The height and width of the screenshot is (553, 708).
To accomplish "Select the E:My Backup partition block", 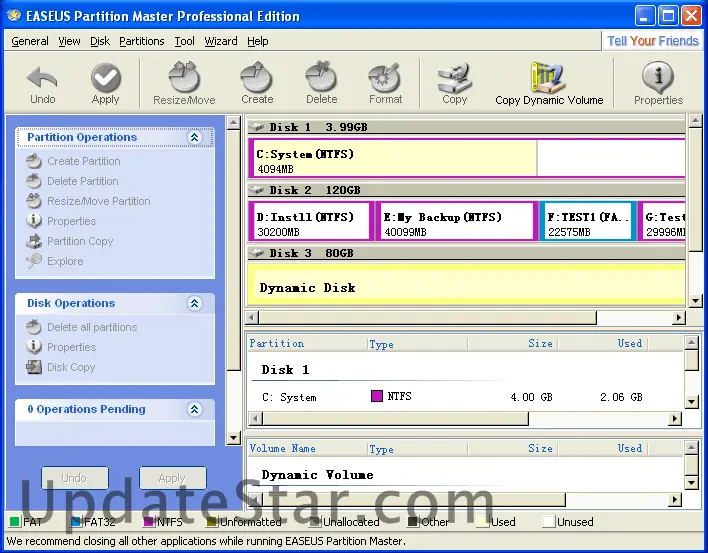I will (x=455, y=223).
